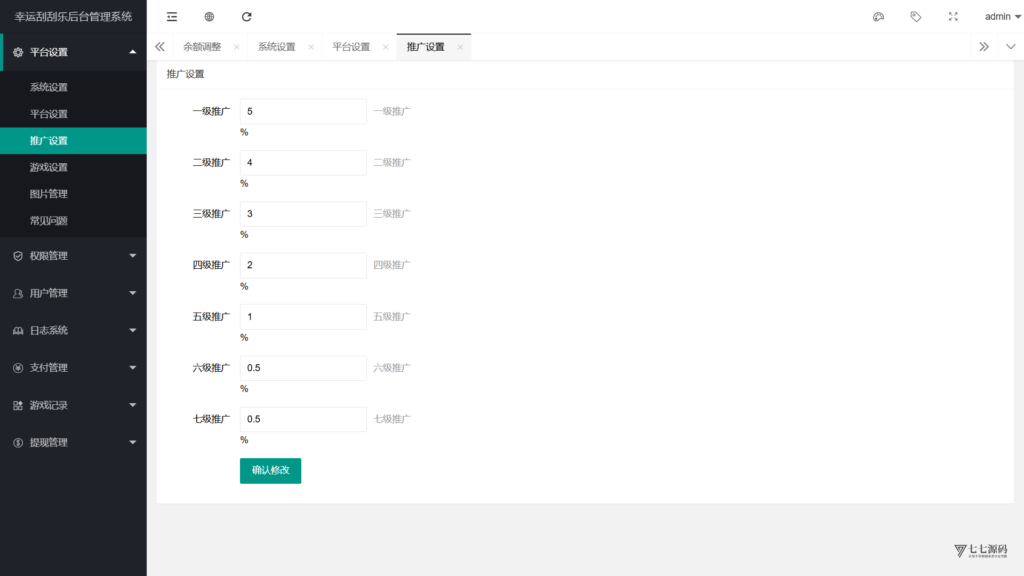Expand the 支付管理 menu group
1024x576 pixels.
pyautogui.click(x=73, y=368)
